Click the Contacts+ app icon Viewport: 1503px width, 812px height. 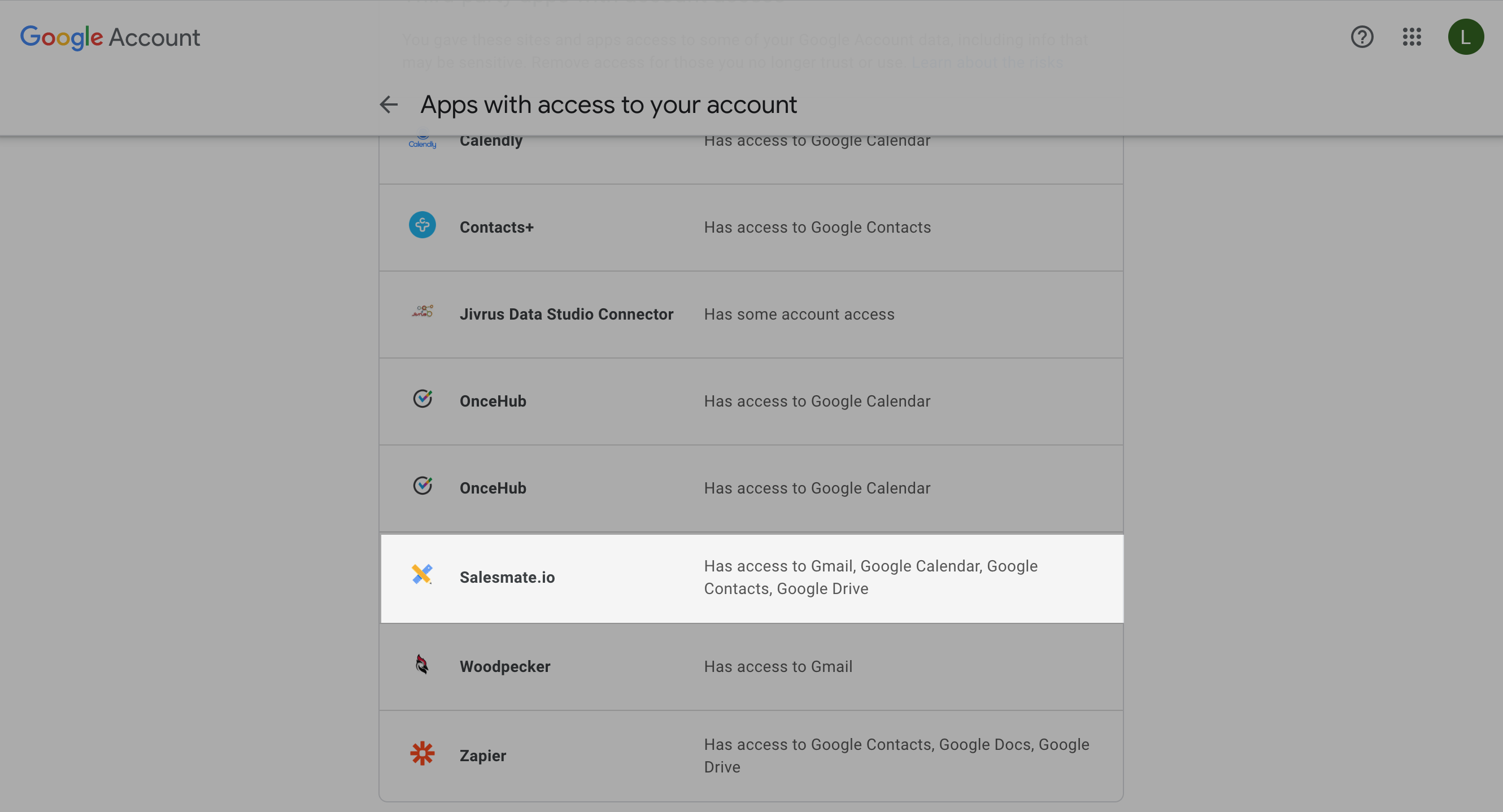[422, 225]
